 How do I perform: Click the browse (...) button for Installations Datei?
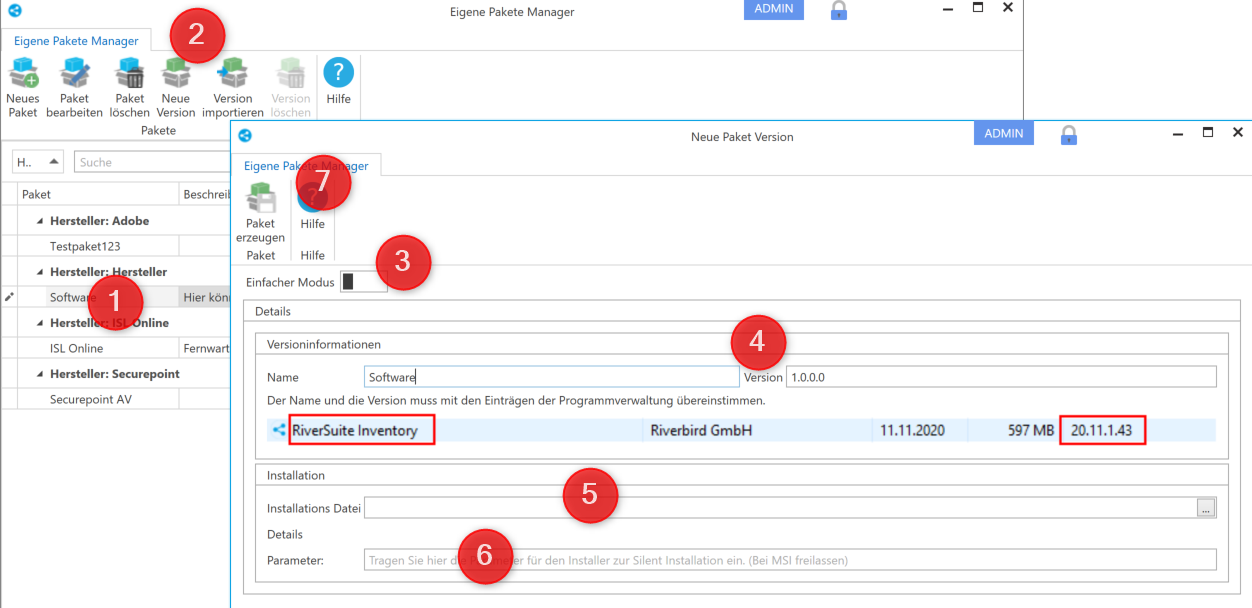point(1207,508)
